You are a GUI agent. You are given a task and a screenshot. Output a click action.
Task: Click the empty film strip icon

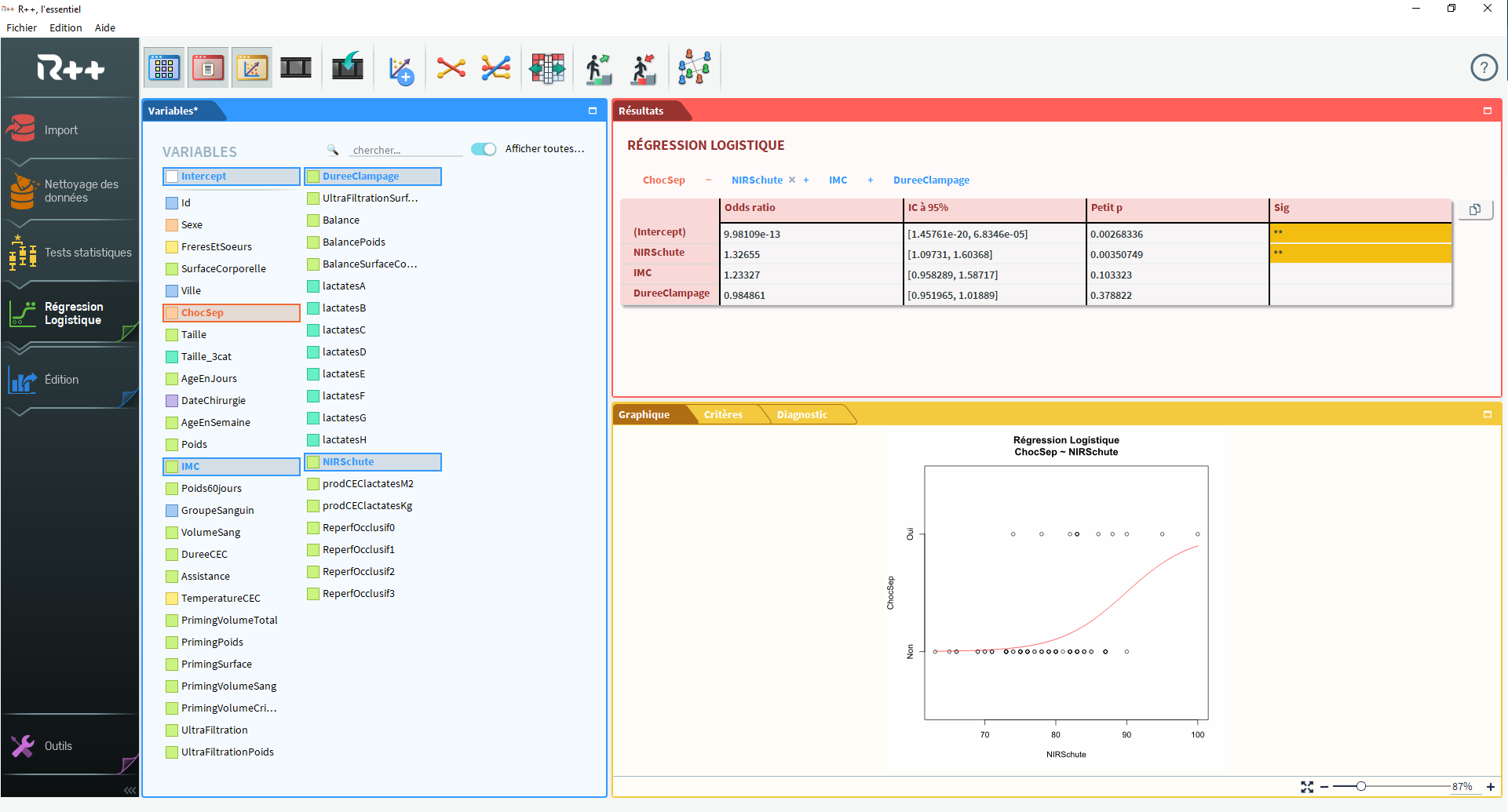pyautogui.click(x=296, y=68)
